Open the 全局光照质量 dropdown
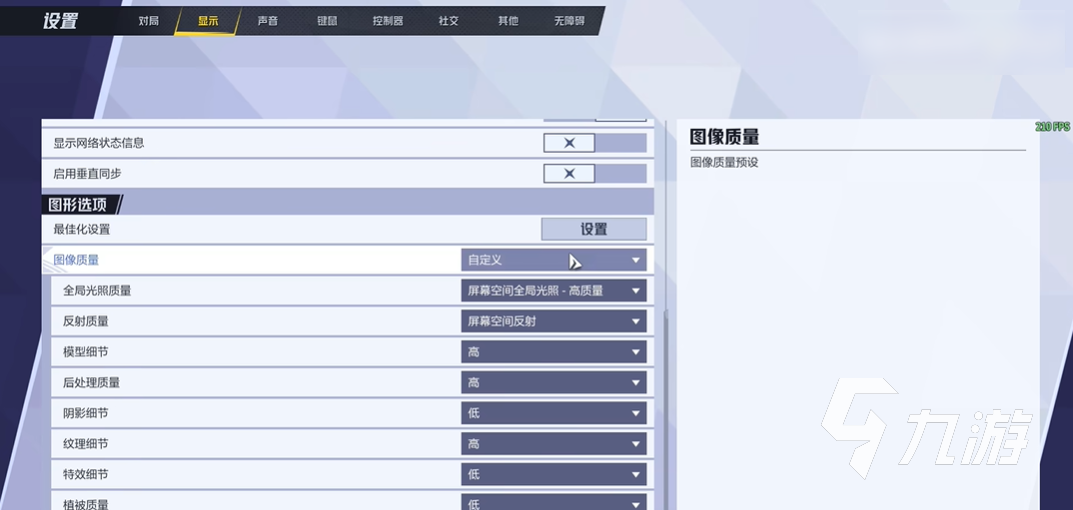Image resolution: width=1073 pixels, height=510 pixels. (554, 291)
